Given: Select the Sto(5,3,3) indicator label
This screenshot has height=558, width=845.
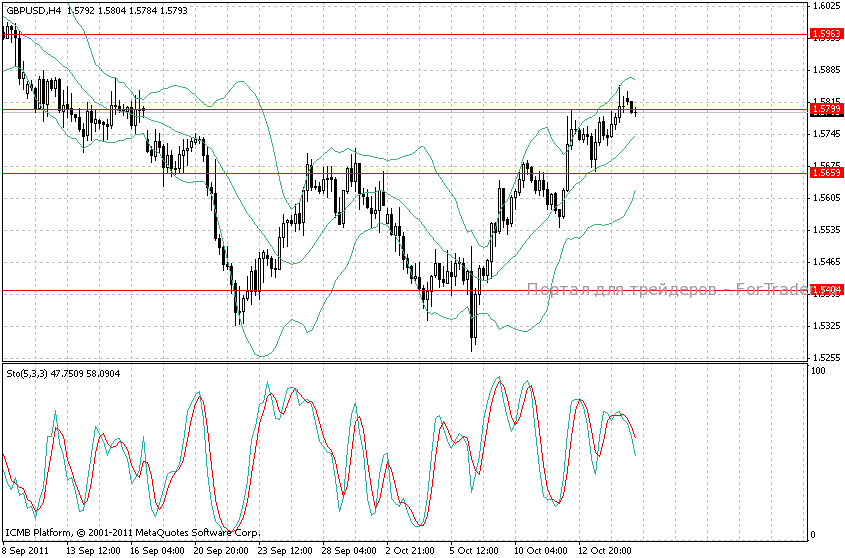Looking at the screenshot, I should 26,373.
